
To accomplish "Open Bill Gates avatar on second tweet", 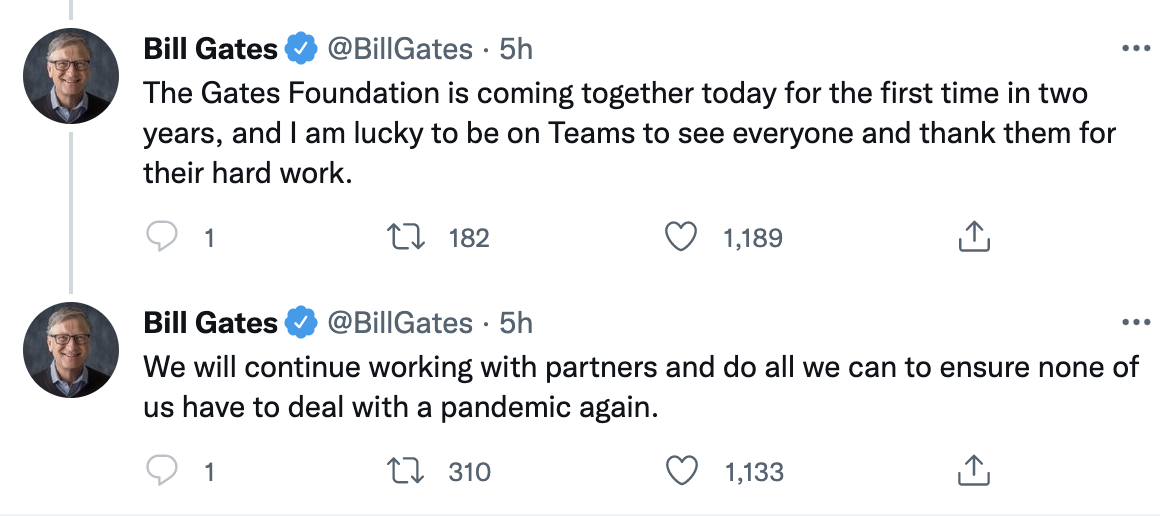I will [71, 351].
